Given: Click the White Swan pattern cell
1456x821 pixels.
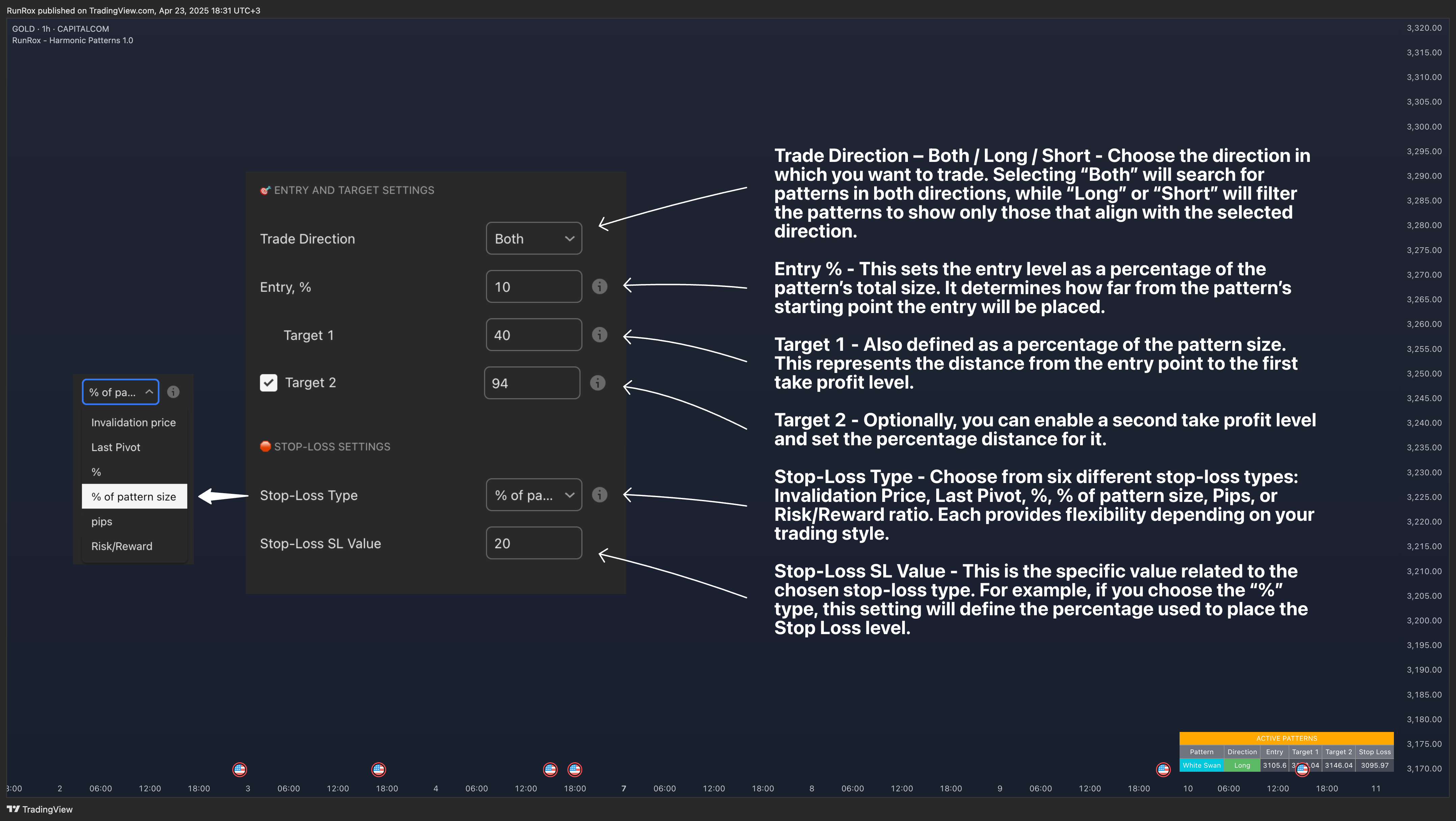Looking at the screenshot, I should [1201, 765].
